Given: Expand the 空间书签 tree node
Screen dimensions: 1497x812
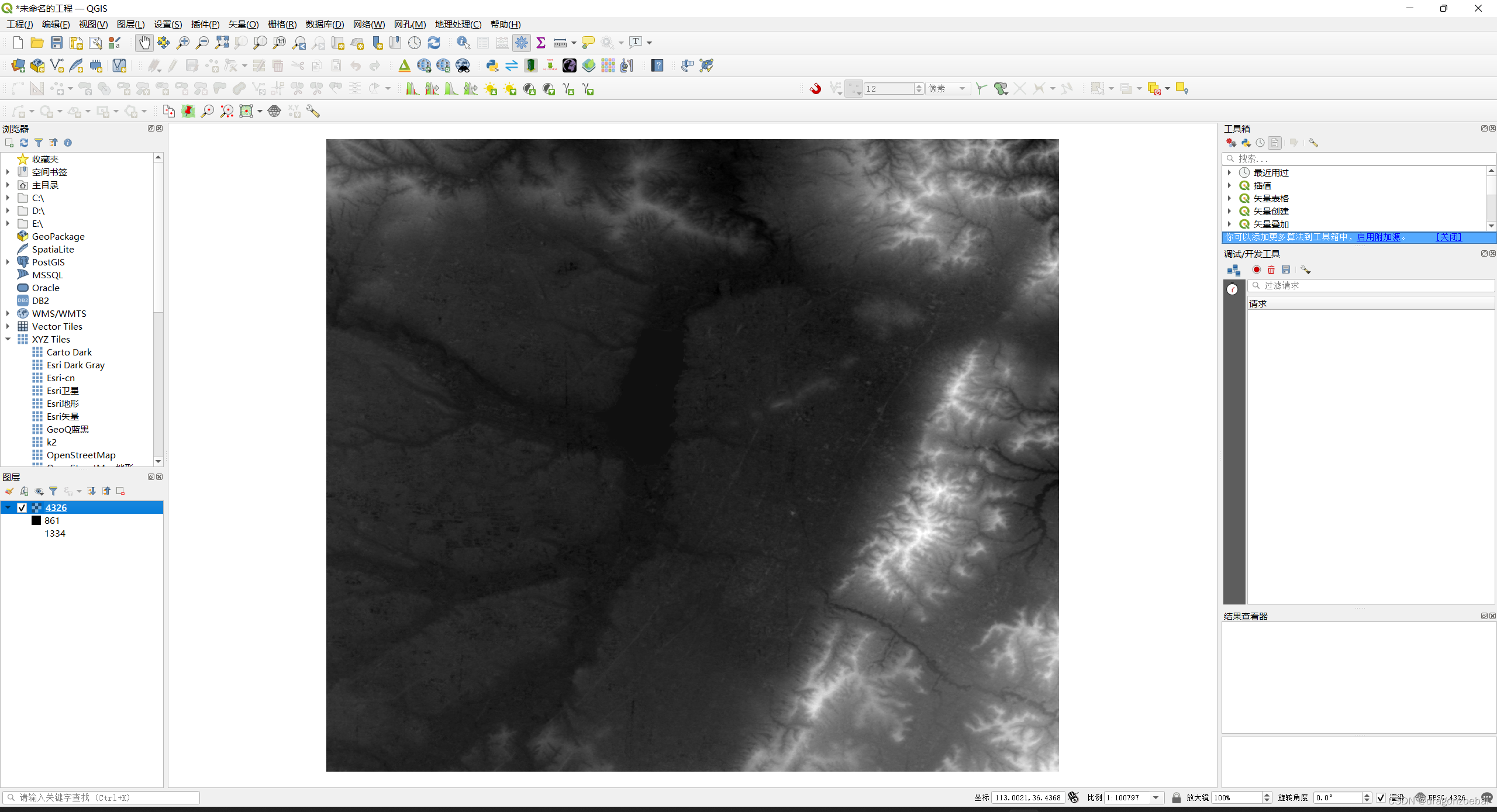Looking at the screenshot, I should tap(8, 172).
